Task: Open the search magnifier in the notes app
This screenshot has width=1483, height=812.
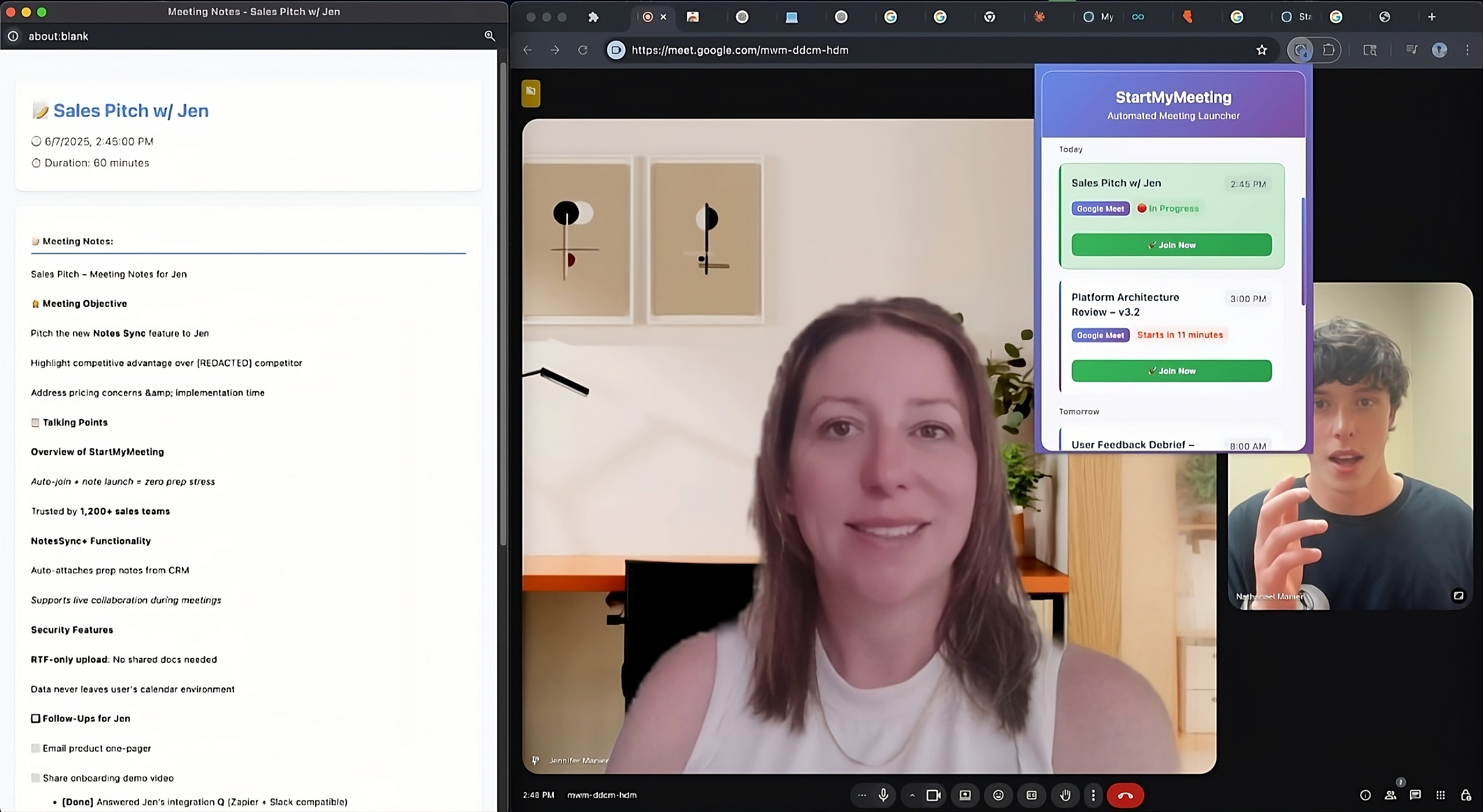Action: pyautogui.click(x=489, y=36)
